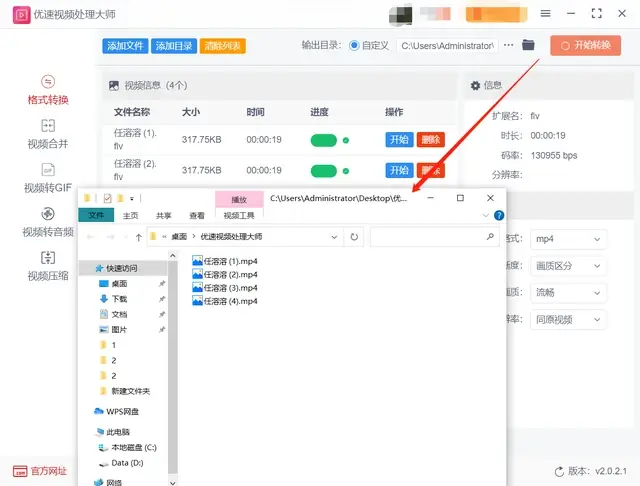Click the Explorer back arrow
This screenshot has height=486, width=640.
point(91,237)
